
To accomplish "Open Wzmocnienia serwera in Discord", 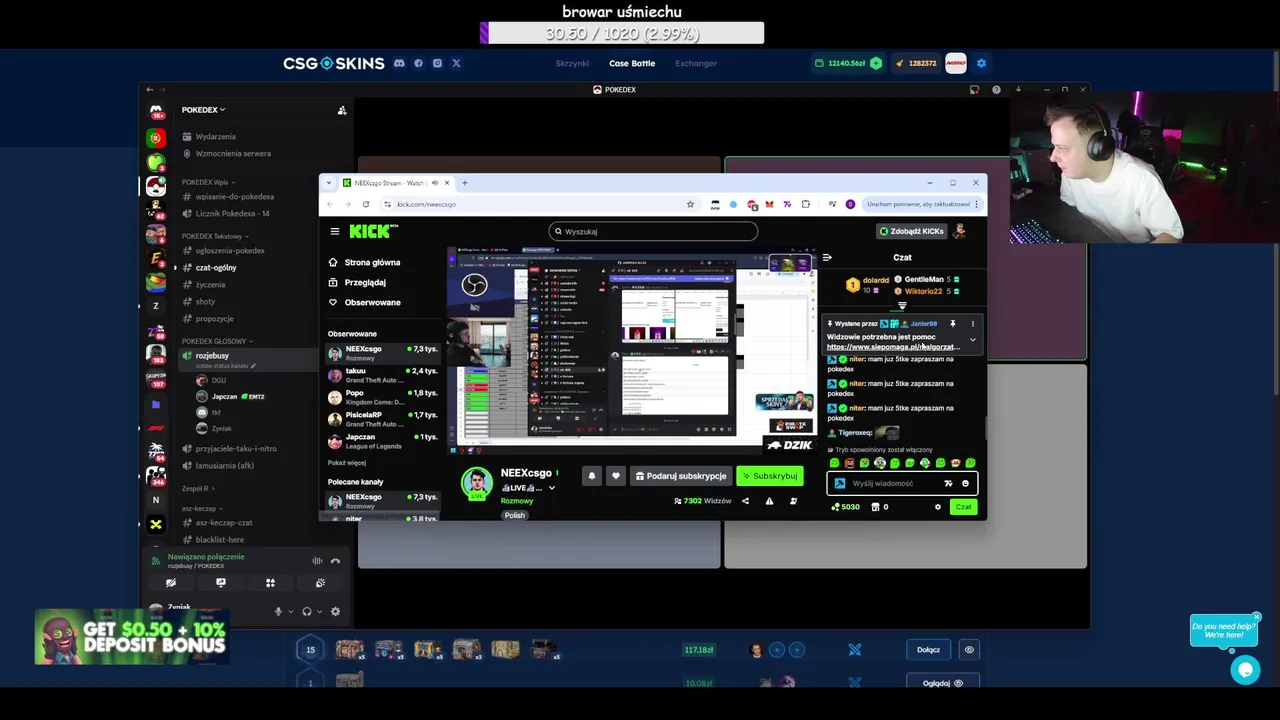I will tap(232, 153).
